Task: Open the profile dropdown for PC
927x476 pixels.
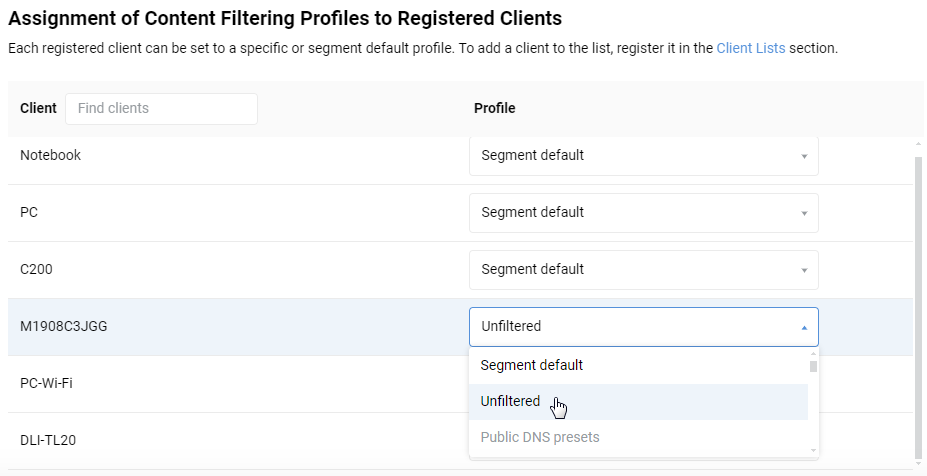Action: click(643, 213)
